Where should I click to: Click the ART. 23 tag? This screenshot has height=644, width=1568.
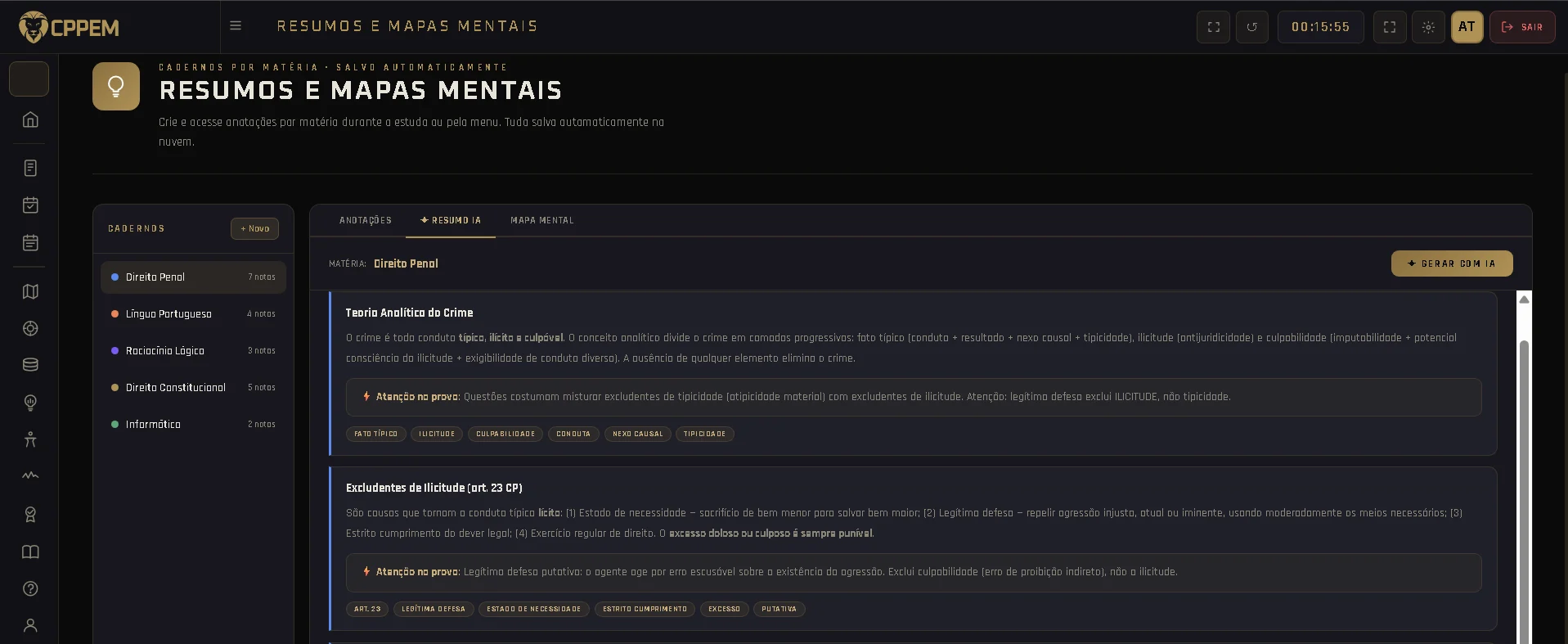coord(367,610)
